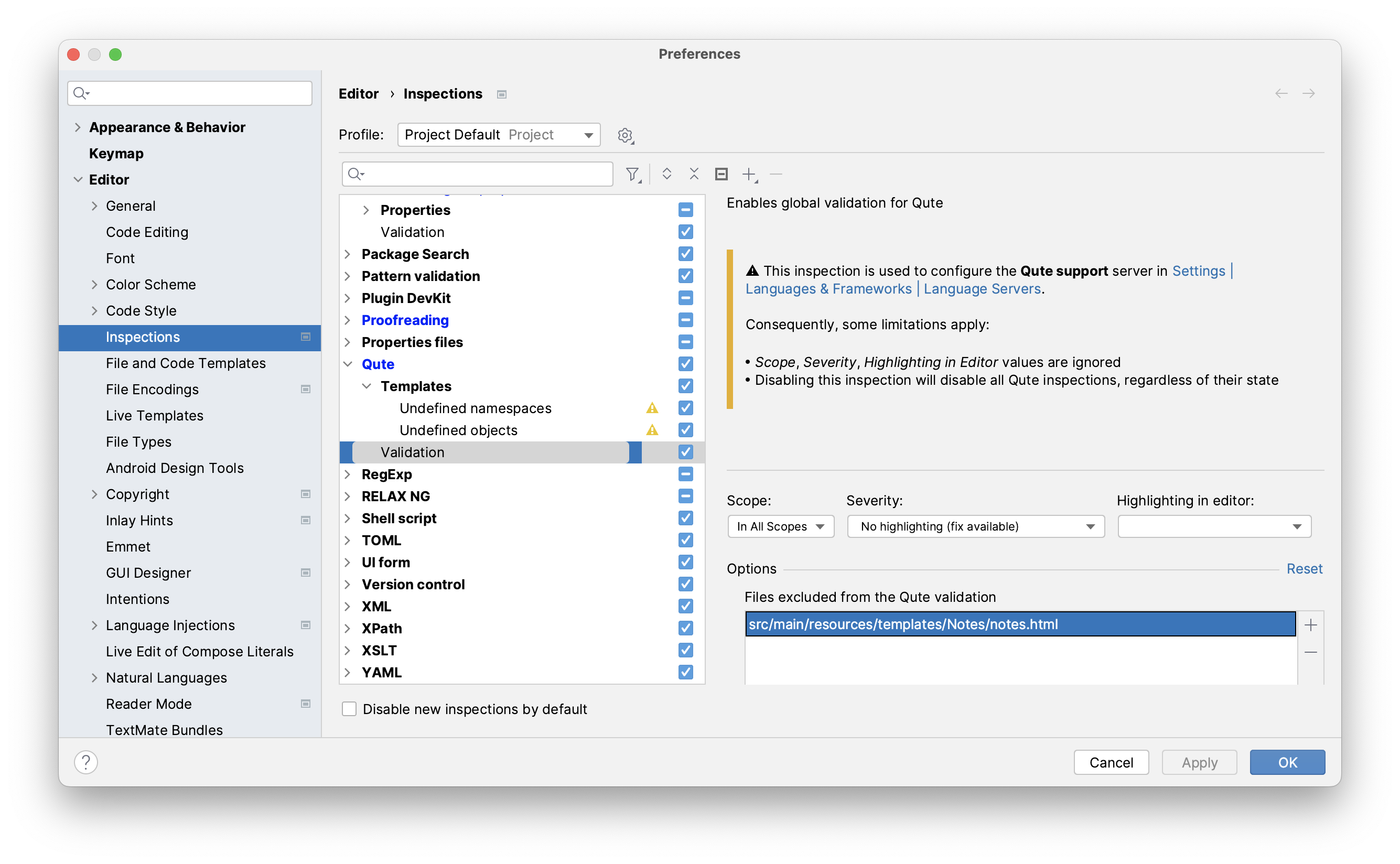Image resolution: width=1400 pixels, height=864 pixels.
Task: Open File Types settings page
Action: (x=138, y=442)
